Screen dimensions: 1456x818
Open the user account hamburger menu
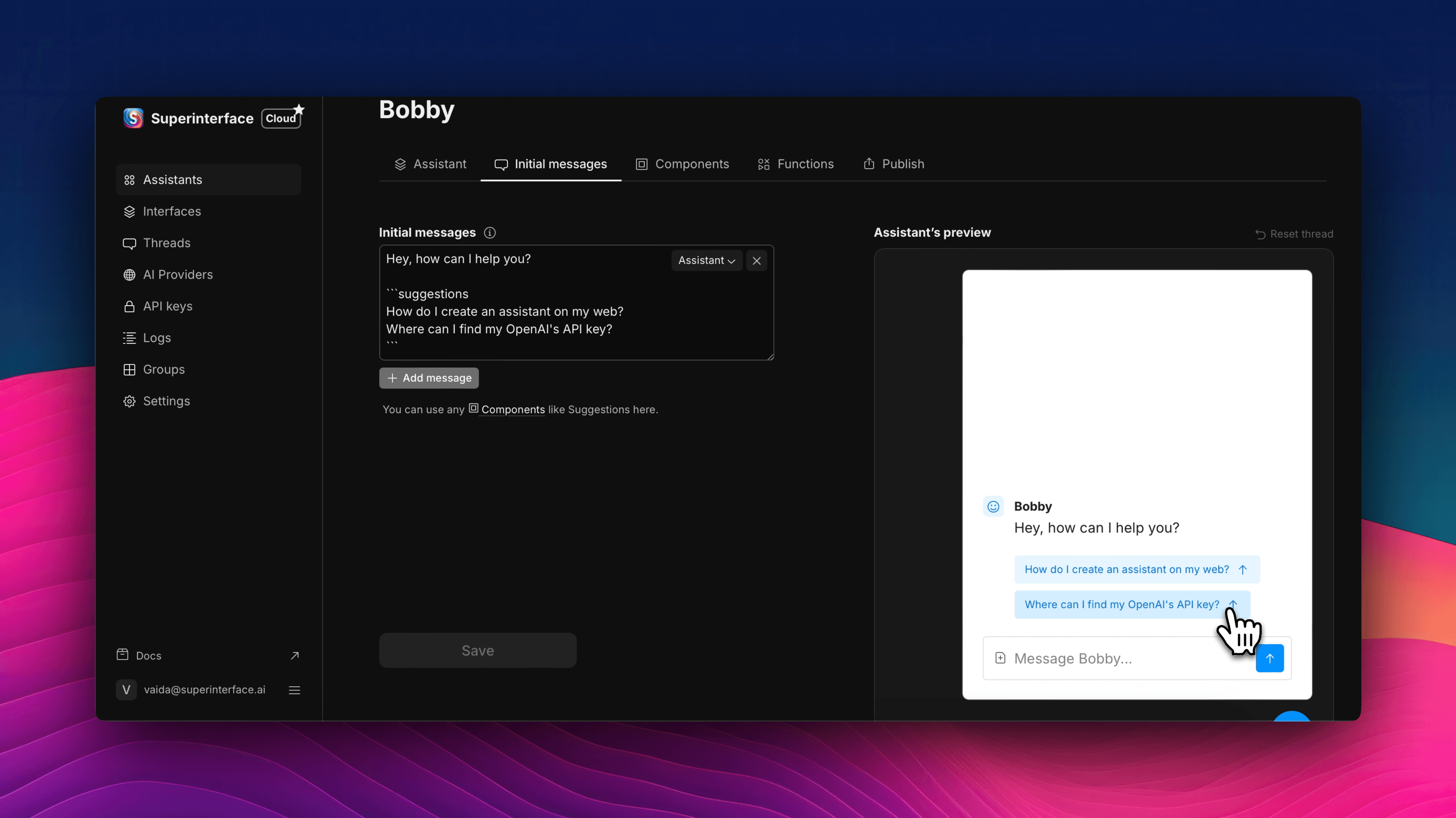(294, 690)
